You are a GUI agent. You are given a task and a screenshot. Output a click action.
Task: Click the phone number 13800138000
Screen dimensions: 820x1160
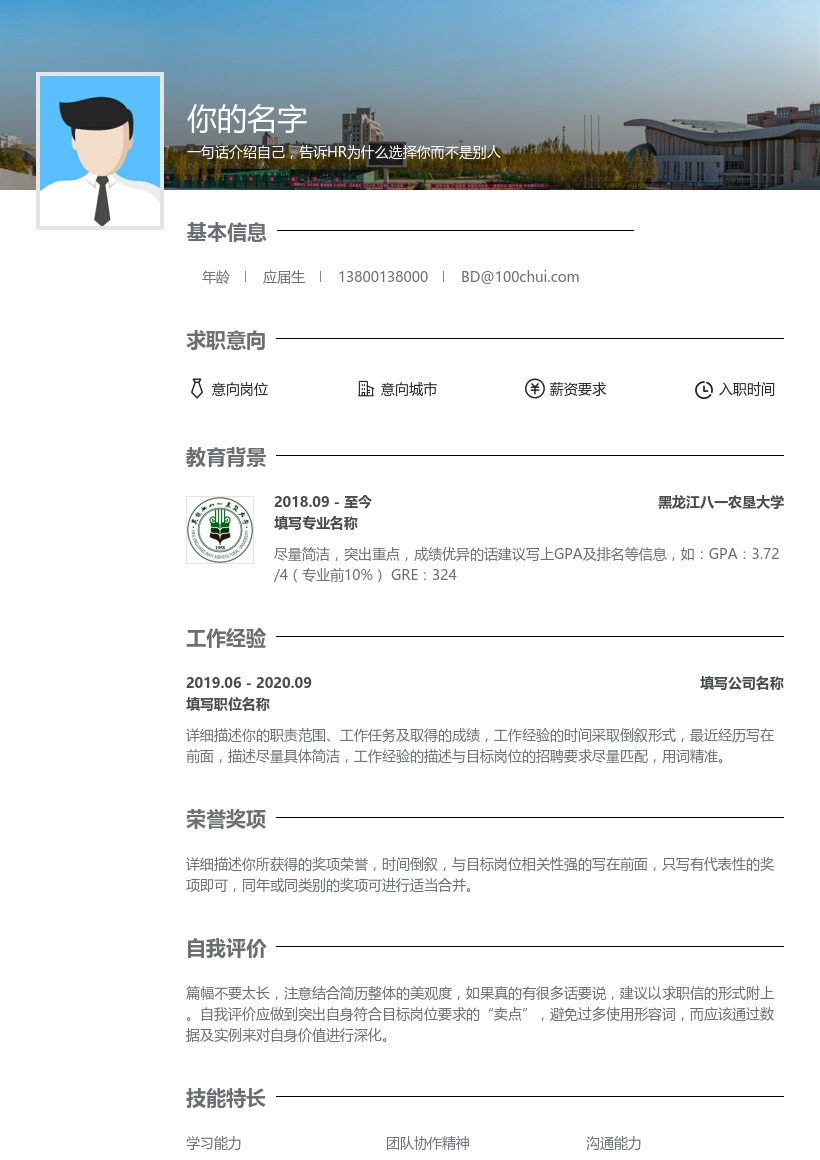click(383, 277)
